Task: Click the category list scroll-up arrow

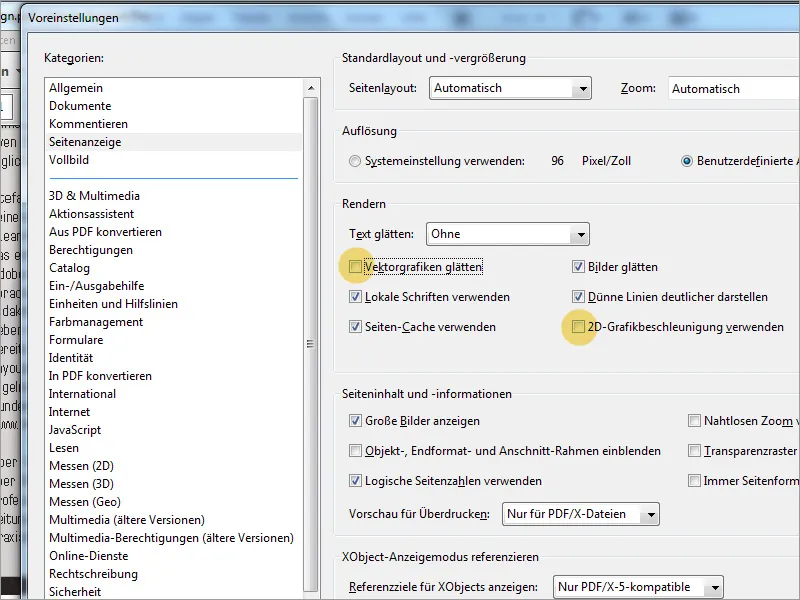Action: coord(311,88)
